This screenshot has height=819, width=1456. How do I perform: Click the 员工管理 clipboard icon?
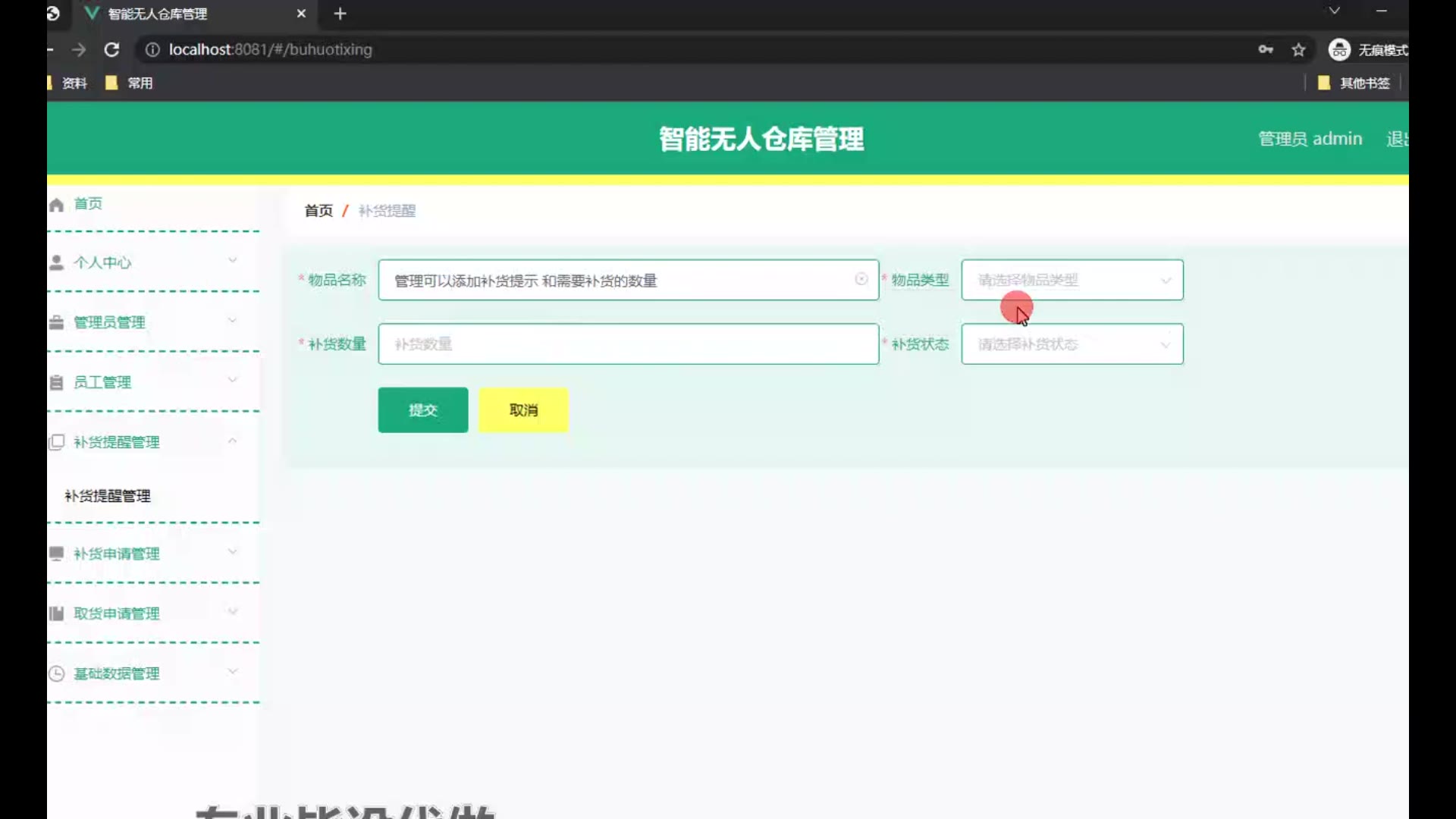coord(56,382)
